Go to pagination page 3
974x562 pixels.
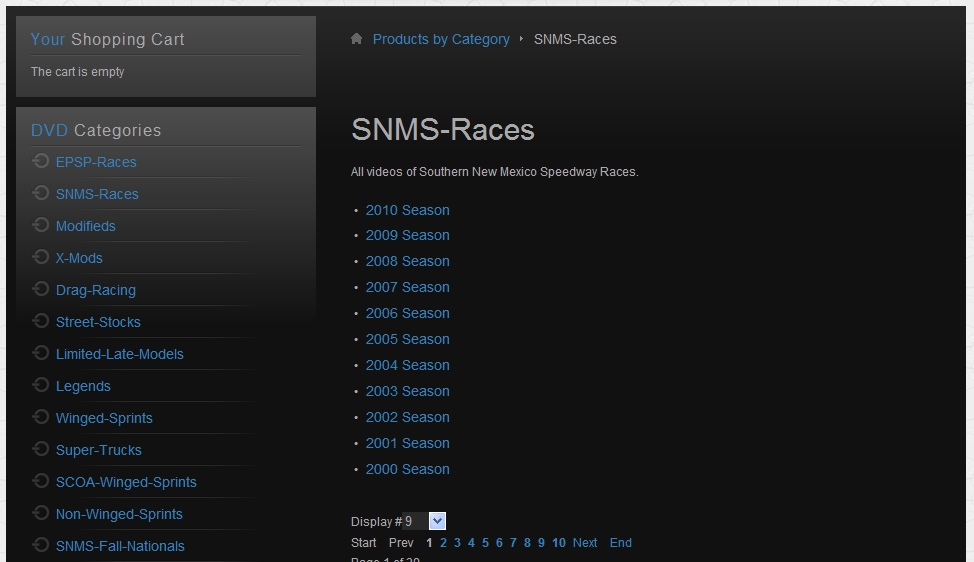click(457, 543)
